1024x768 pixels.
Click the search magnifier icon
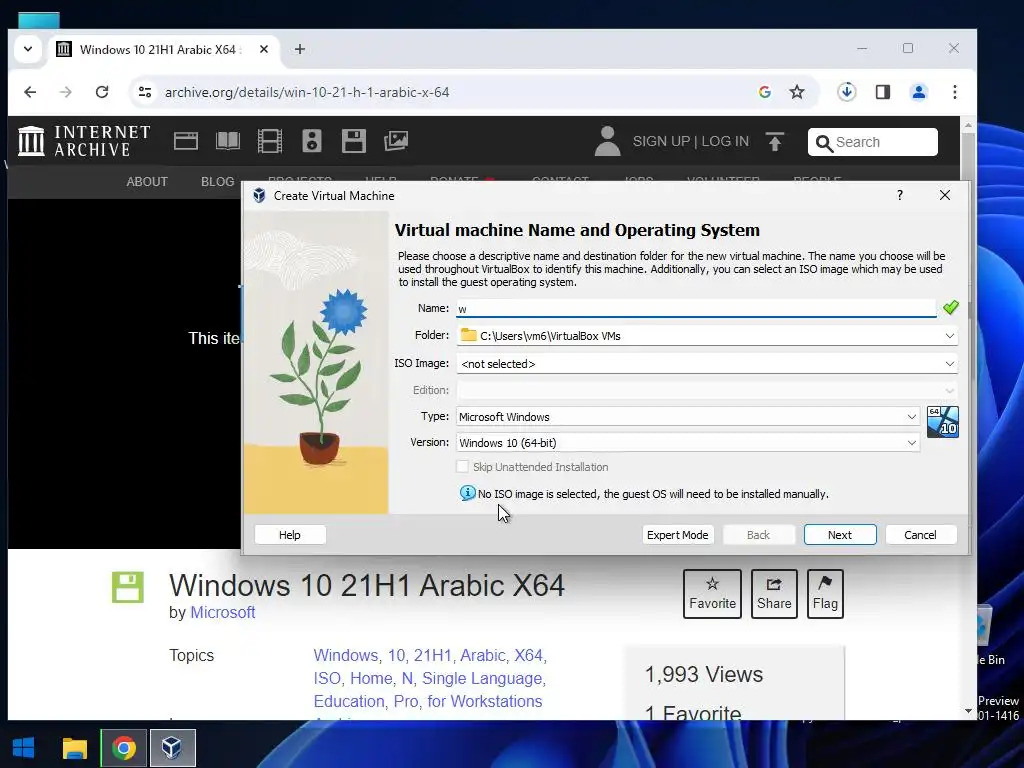click(824, 143)
